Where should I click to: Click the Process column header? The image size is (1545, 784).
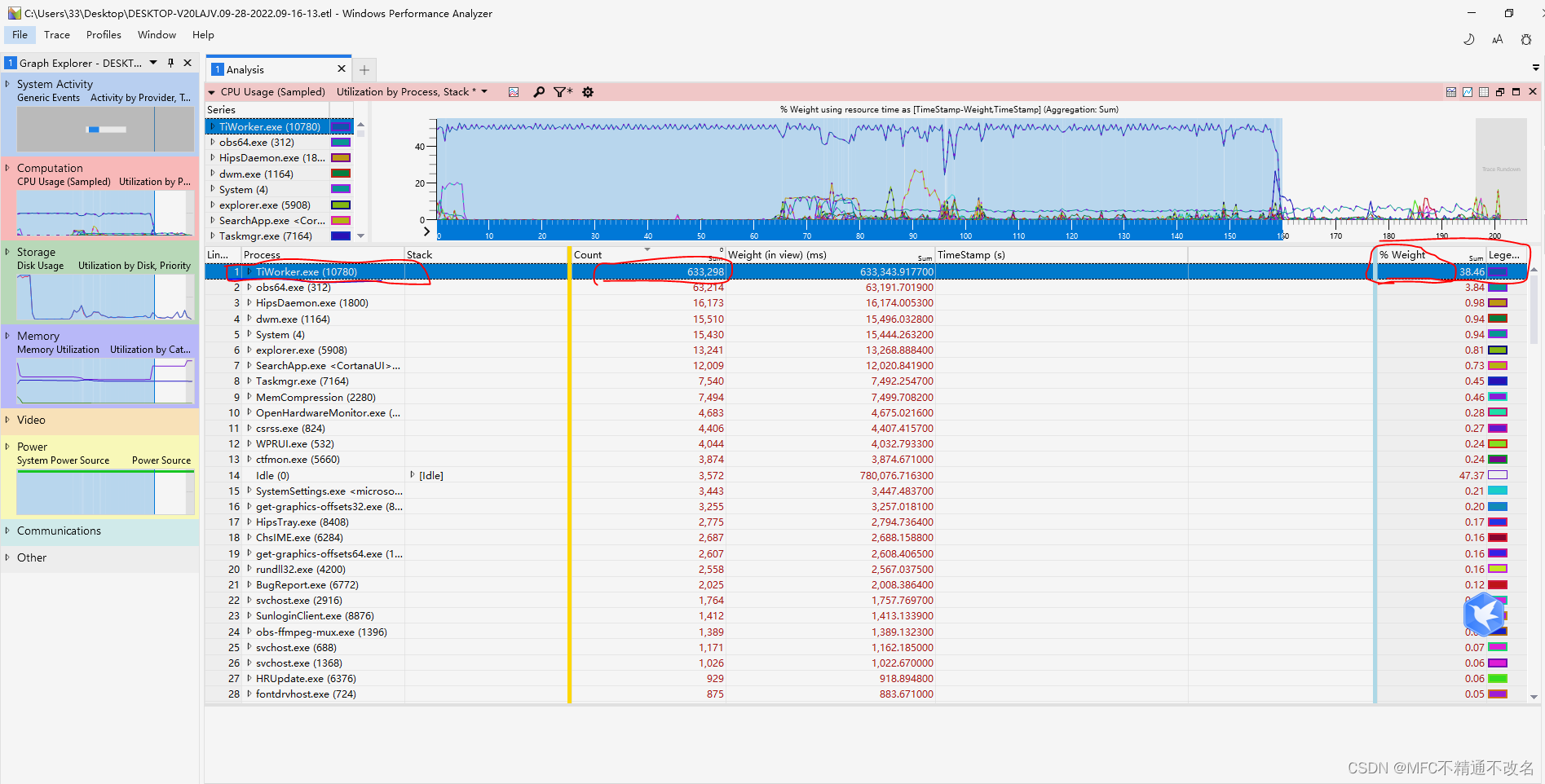[x=323, y=255]
